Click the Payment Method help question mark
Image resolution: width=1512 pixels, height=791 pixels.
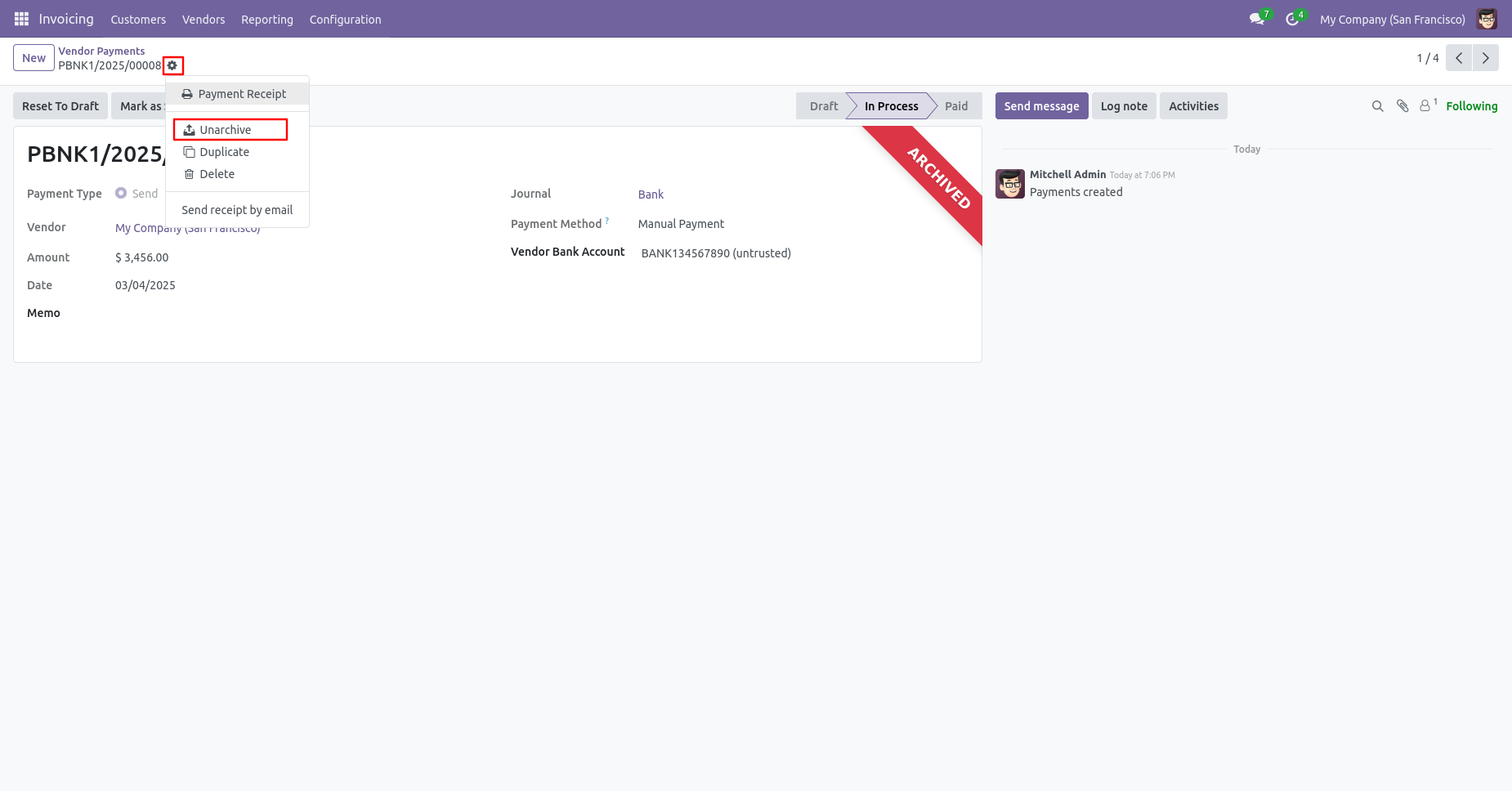coord(607,221)
